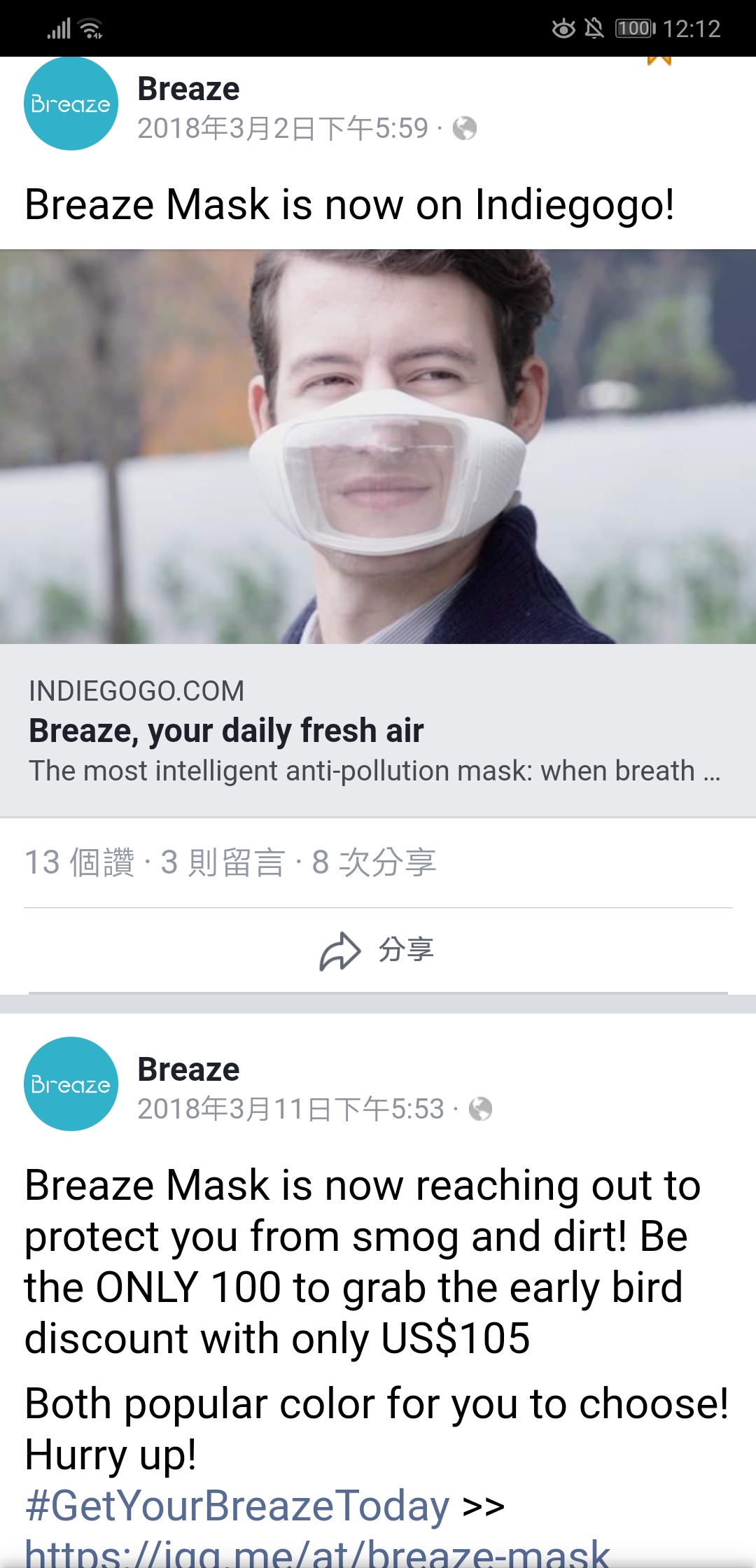View the 3 comments on the post
This screenshot has height=1568, width=756.
223,862
